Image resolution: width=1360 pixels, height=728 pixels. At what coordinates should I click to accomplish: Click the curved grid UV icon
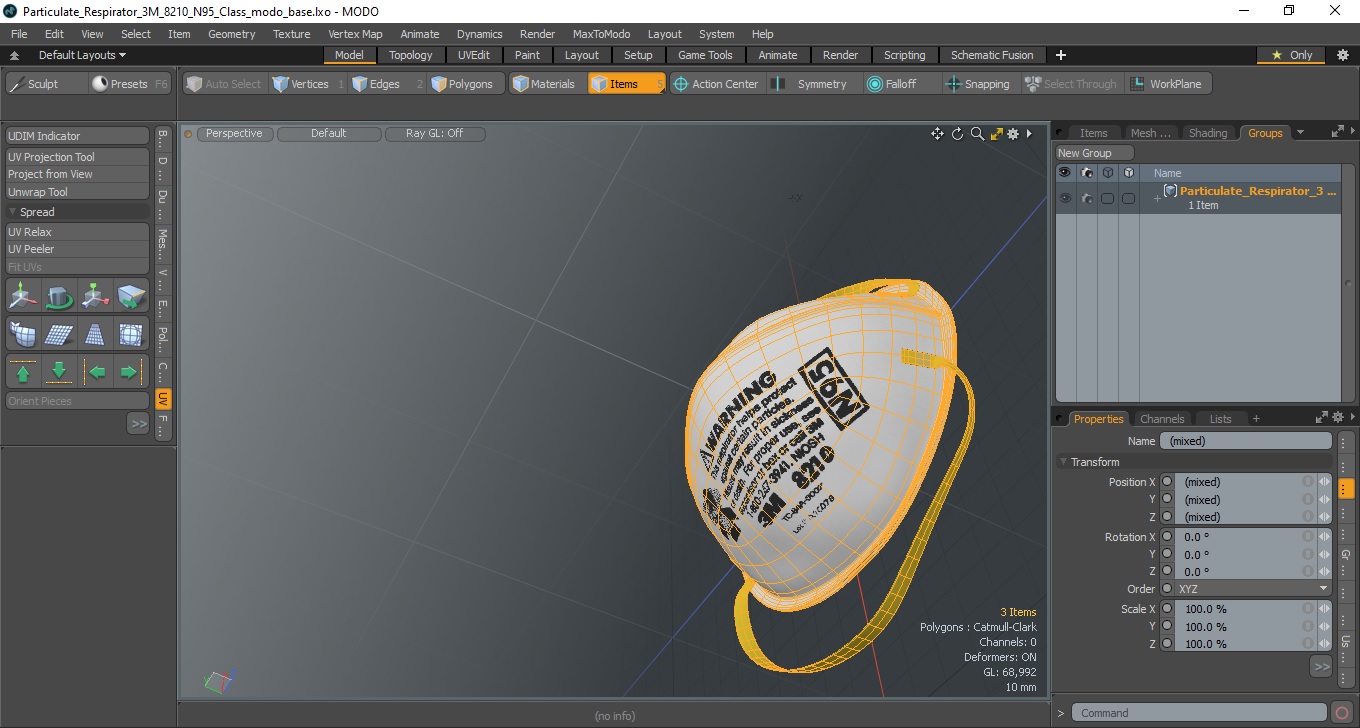[x=23, y=333]
